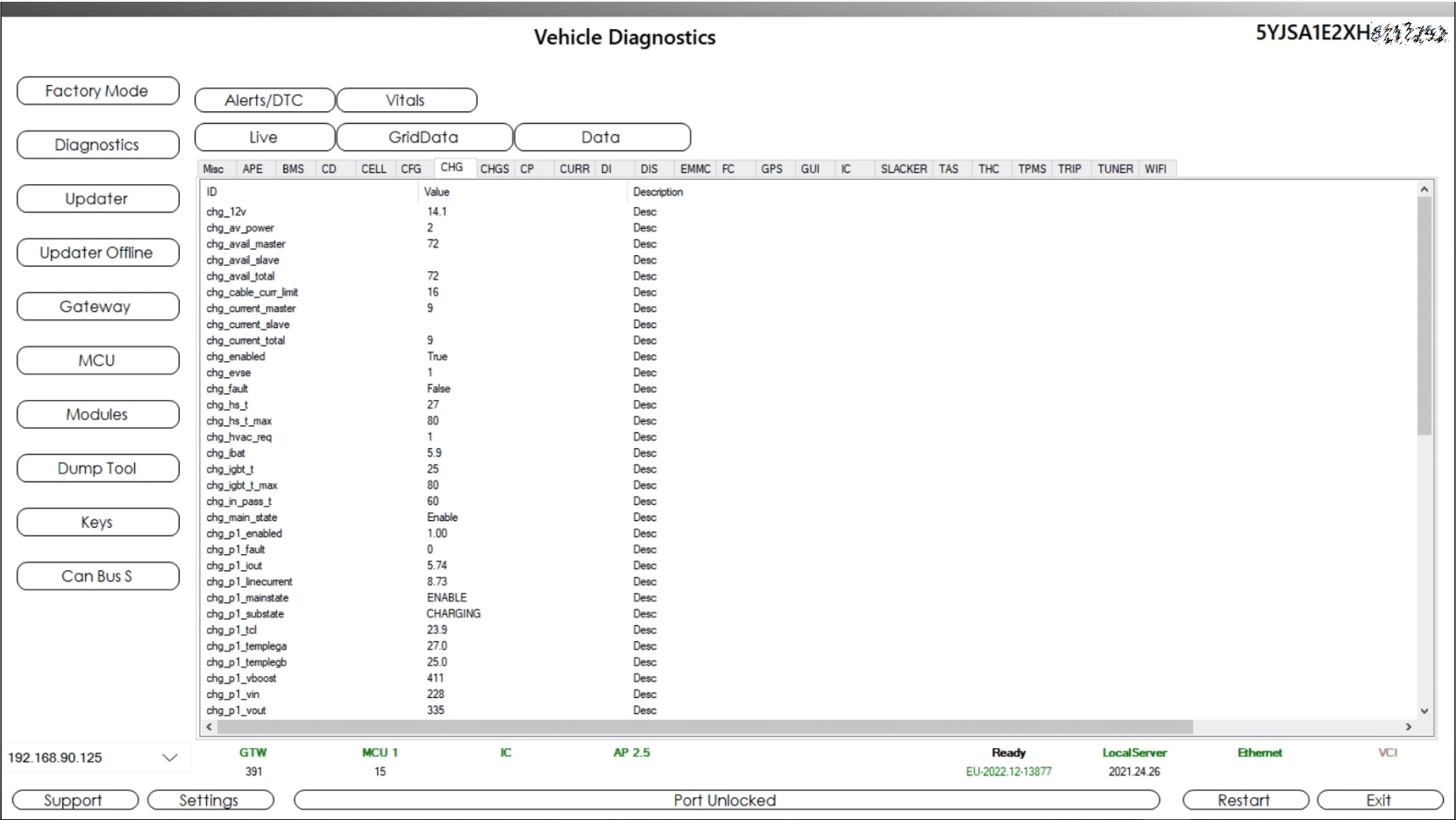Launch the Dump Tool
The width and height of the screenshot is (1456, 820).
pos(98,468)
